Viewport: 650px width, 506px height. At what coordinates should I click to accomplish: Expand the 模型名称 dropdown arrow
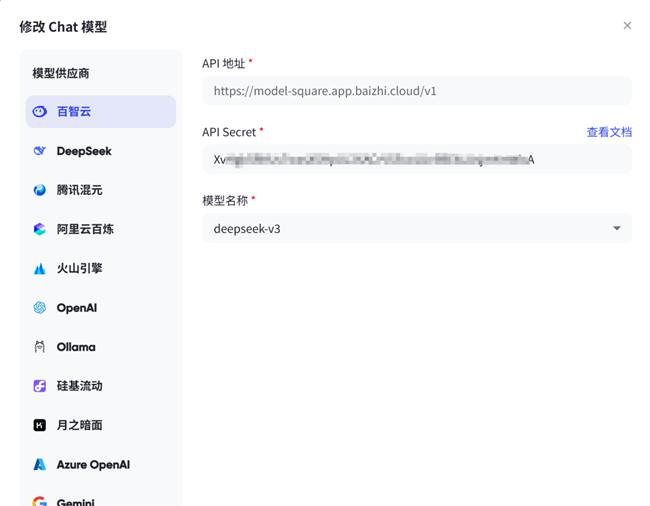(x=617, y=228)
